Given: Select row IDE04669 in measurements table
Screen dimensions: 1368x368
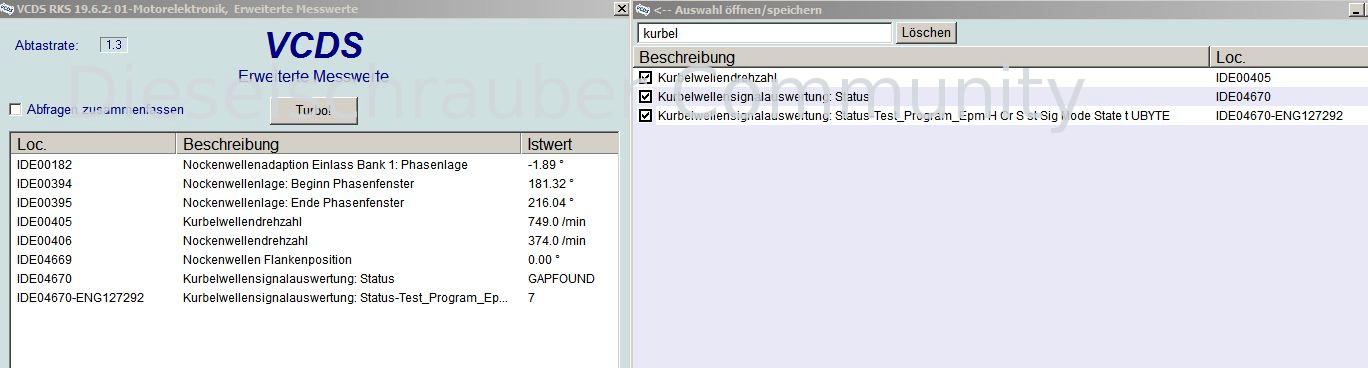Looking at the screenshot, I should click(x=314, y=260).
